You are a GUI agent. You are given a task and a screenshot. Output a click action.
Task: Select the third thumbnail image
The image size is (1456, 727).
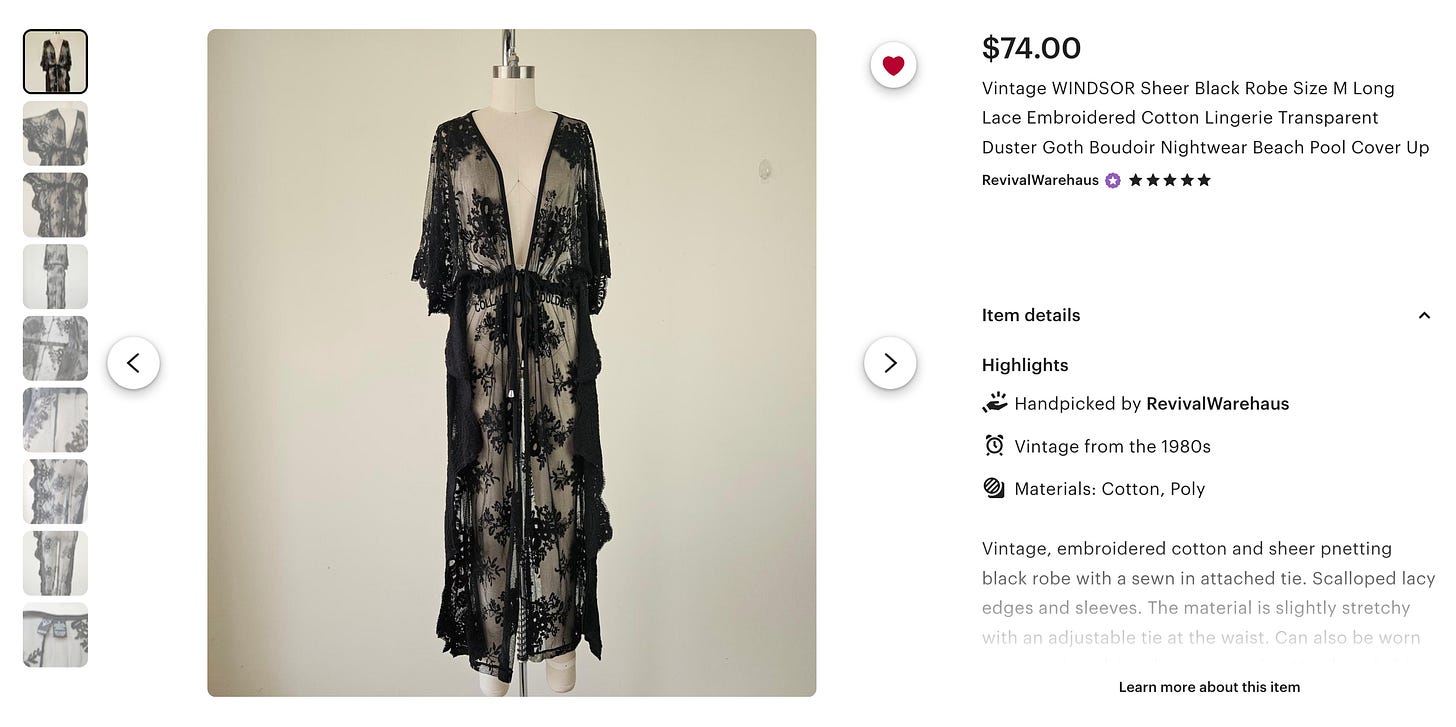click(55, 205)
